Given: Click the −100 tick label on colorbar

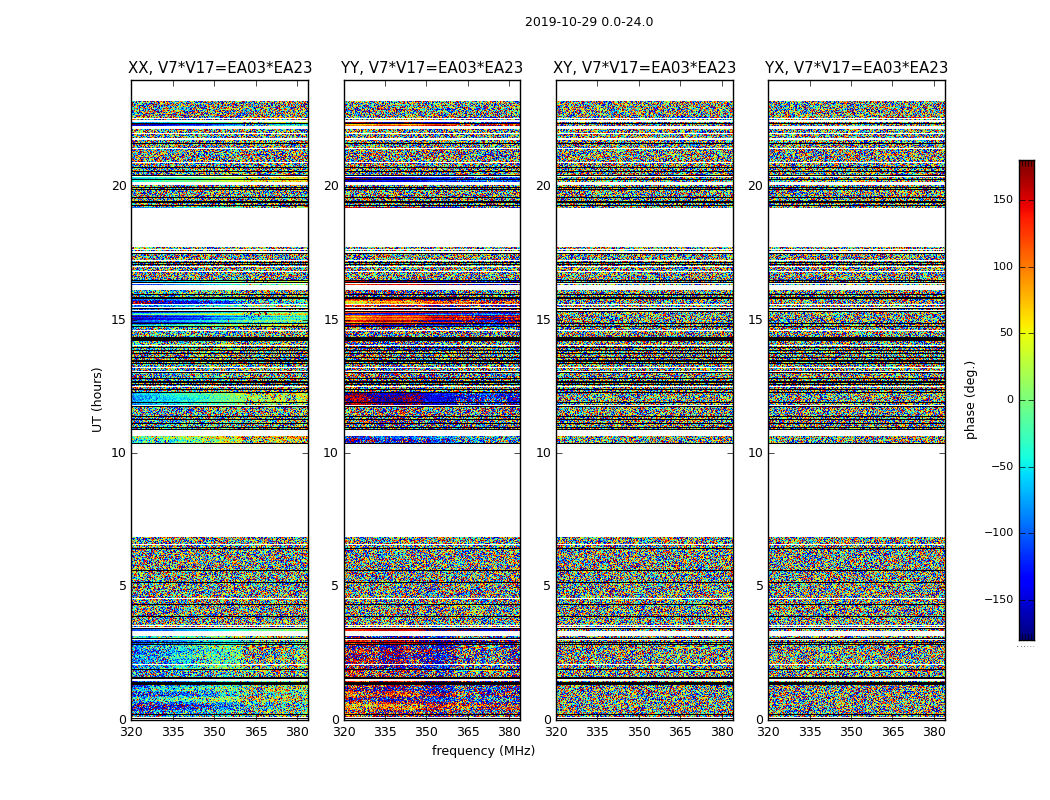Looking at the screenshot, I should [999, 532].
